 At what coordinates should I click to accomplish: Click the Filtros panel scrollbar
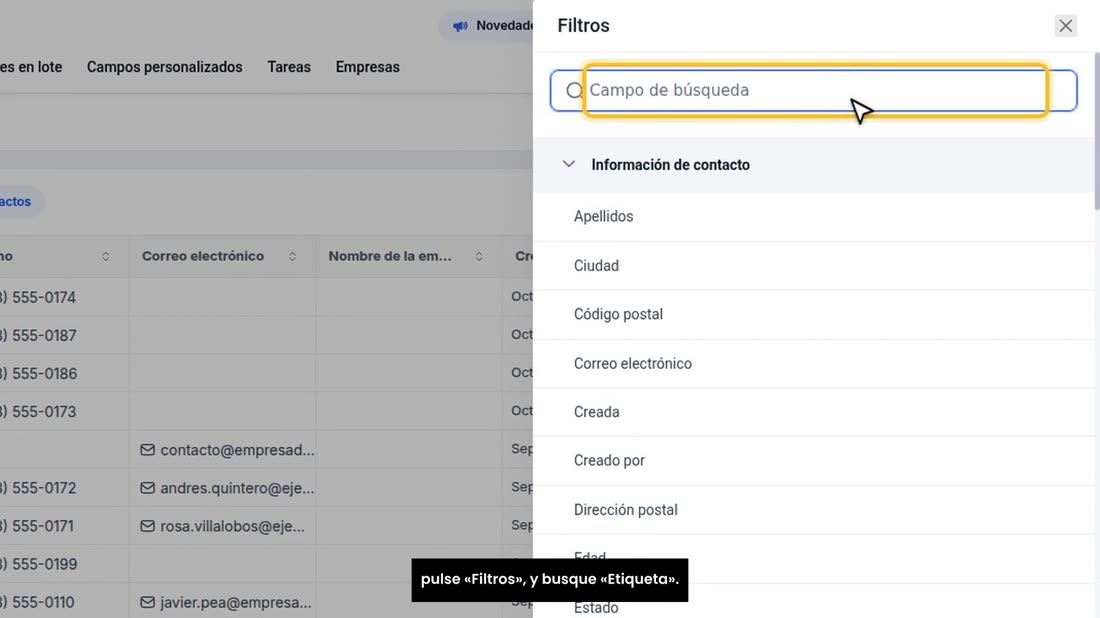1096,130
